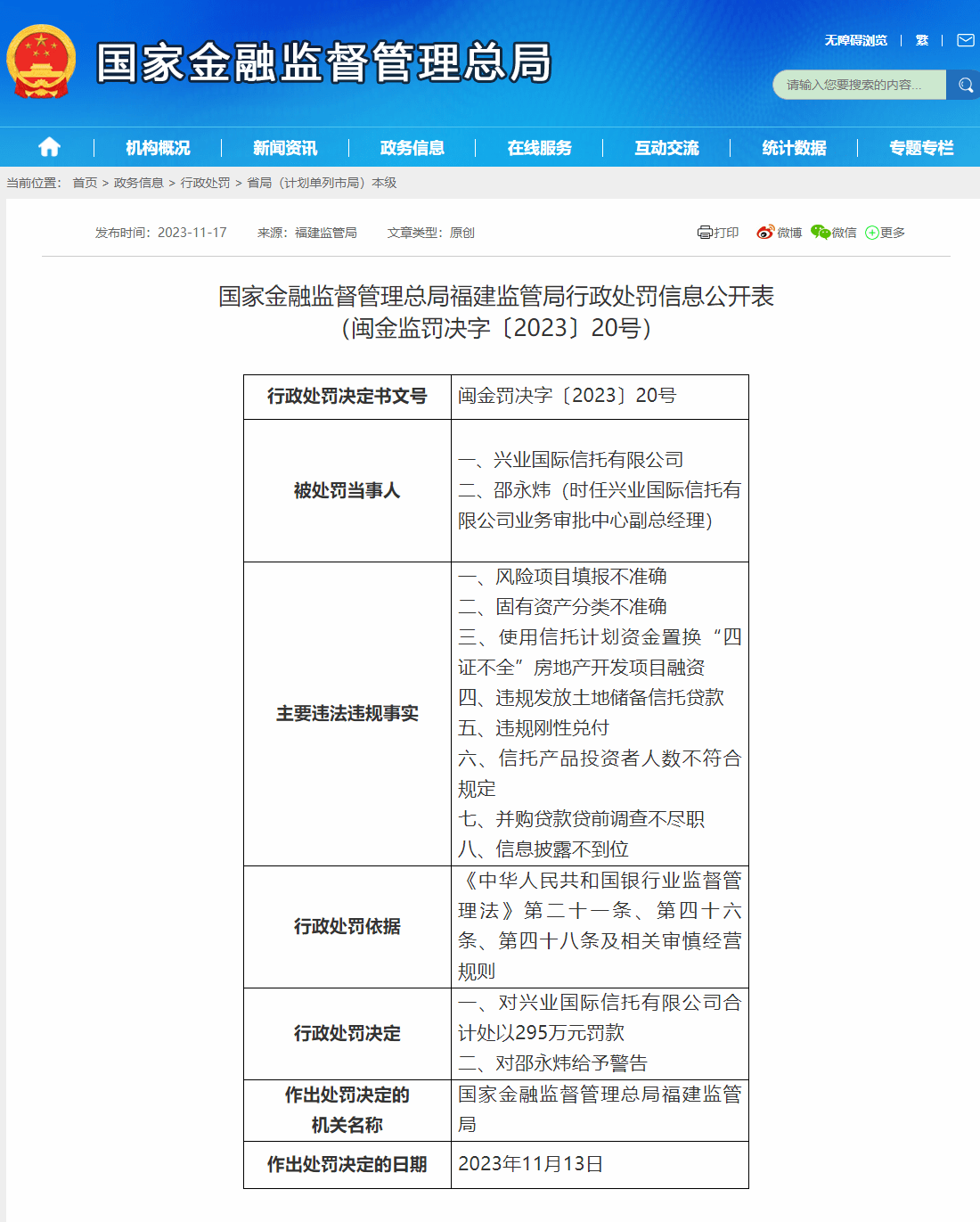980x1222 pixels.
Task: Click the 被处罚当事人 header cell
Action: coord(347,490)
